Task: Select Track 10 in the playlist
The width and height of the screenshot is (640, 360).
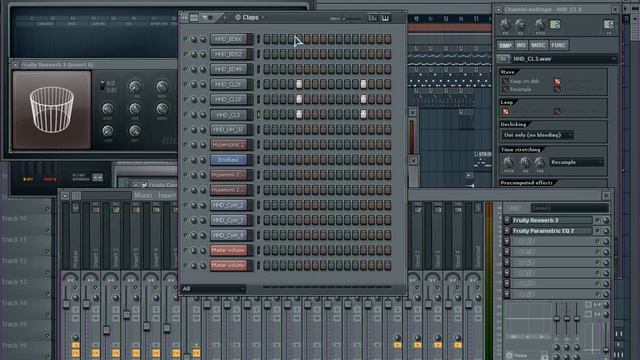Action: pos(14,219)
